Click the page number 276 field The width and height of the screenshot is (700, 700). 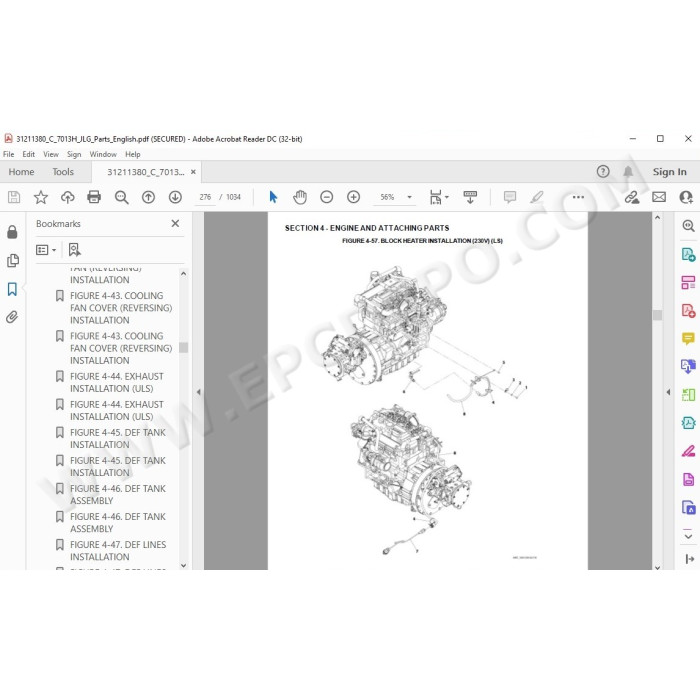(205, 197)
